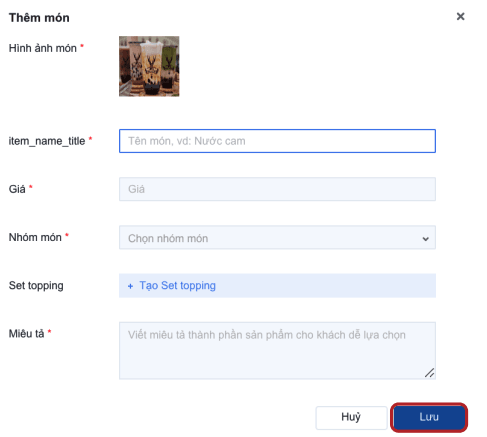Click into the Giá price field

277,189
